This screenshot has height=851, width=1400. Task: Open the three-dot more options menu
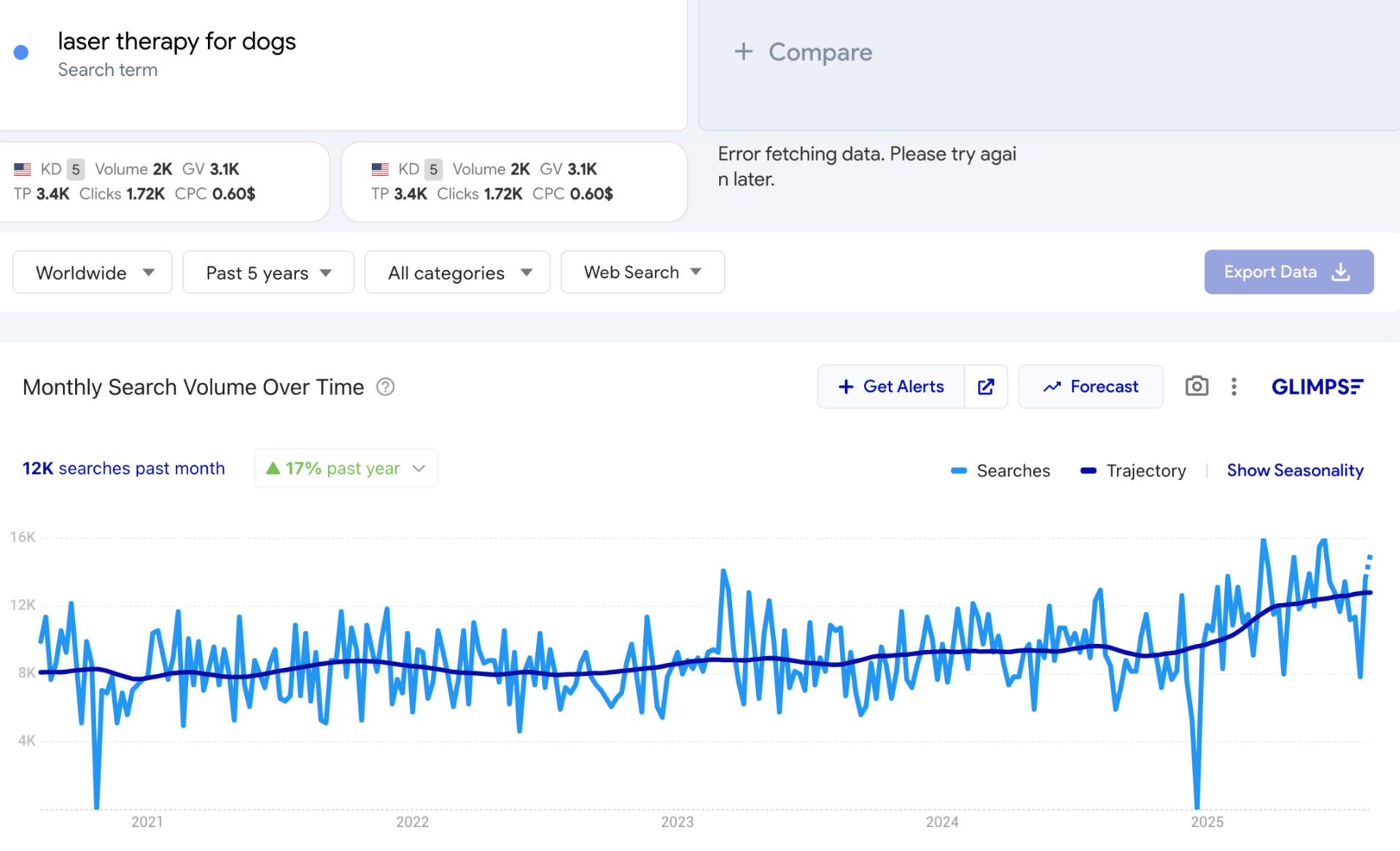1234,386
